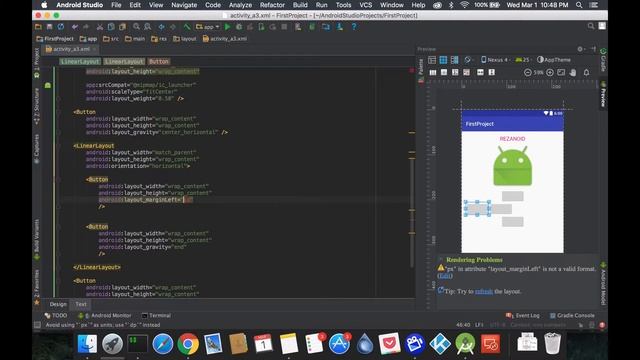Click the tool windows icon in status bar
Viewport: 640px width, 360px height.
coord(37,325)
